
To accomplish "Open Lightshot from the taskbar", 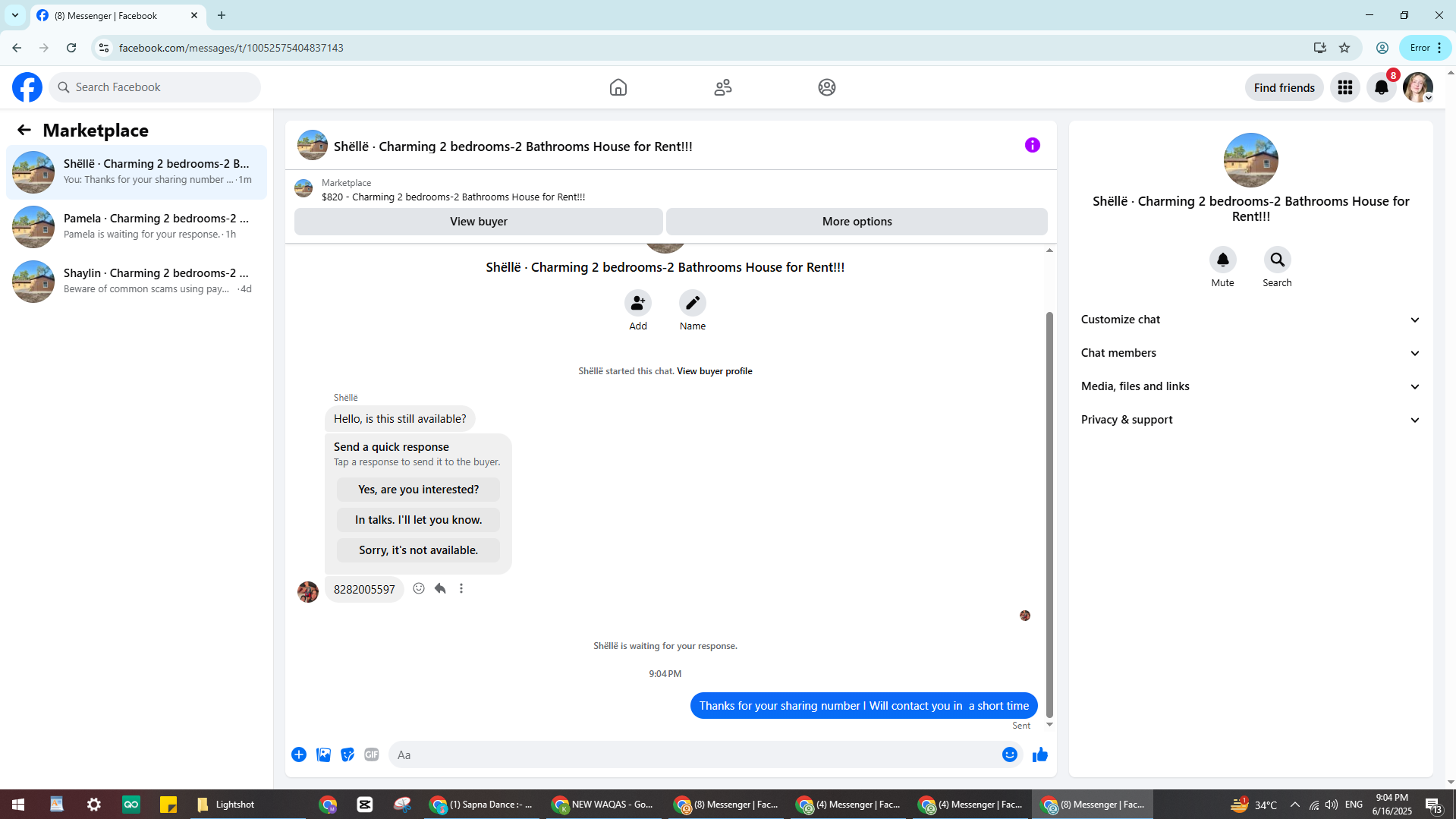I will [226, 805].
